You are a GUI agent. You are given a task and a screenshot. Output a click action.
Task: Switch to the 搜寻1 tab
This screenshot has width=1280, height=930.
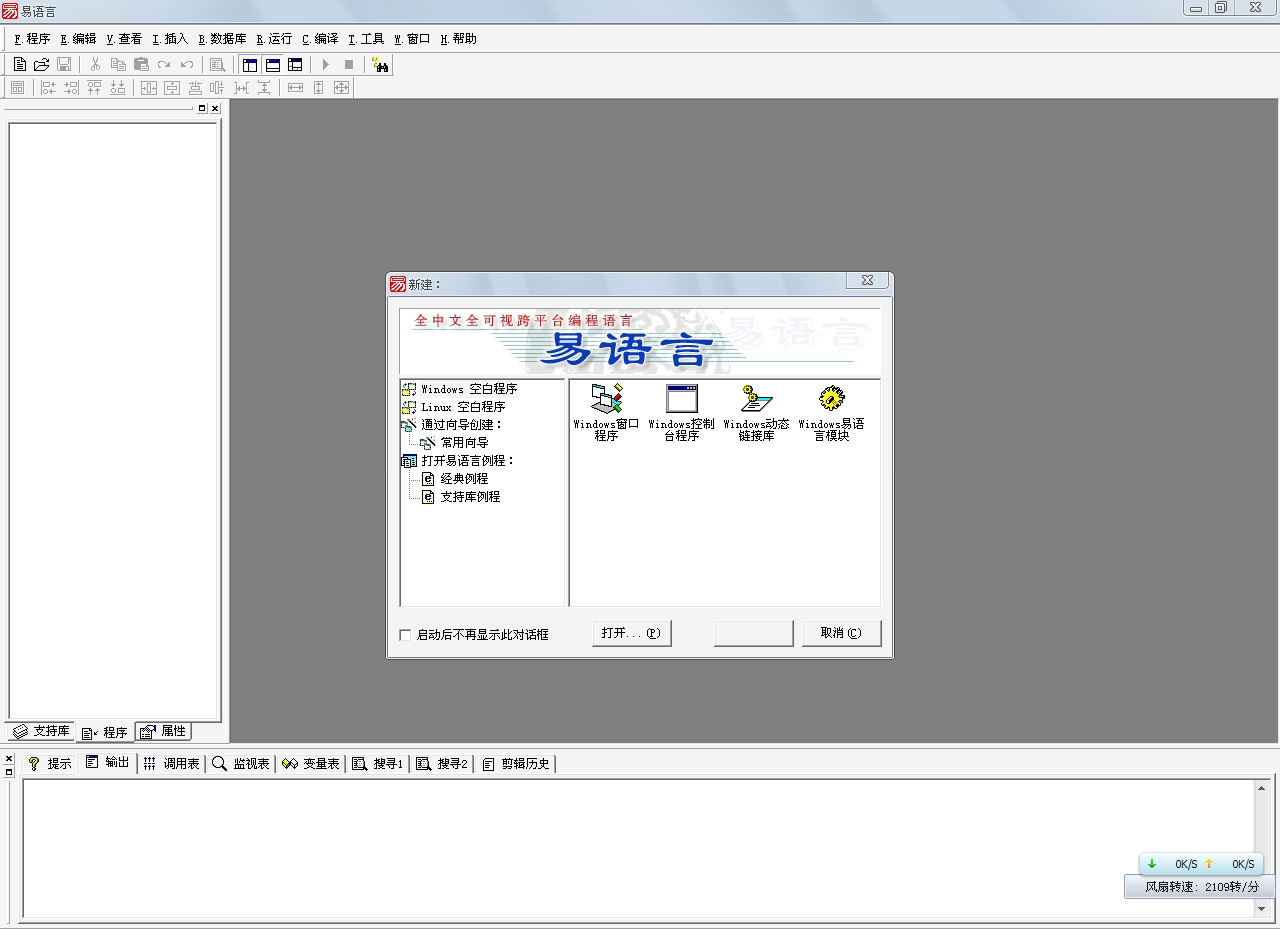tap(378, 763)
